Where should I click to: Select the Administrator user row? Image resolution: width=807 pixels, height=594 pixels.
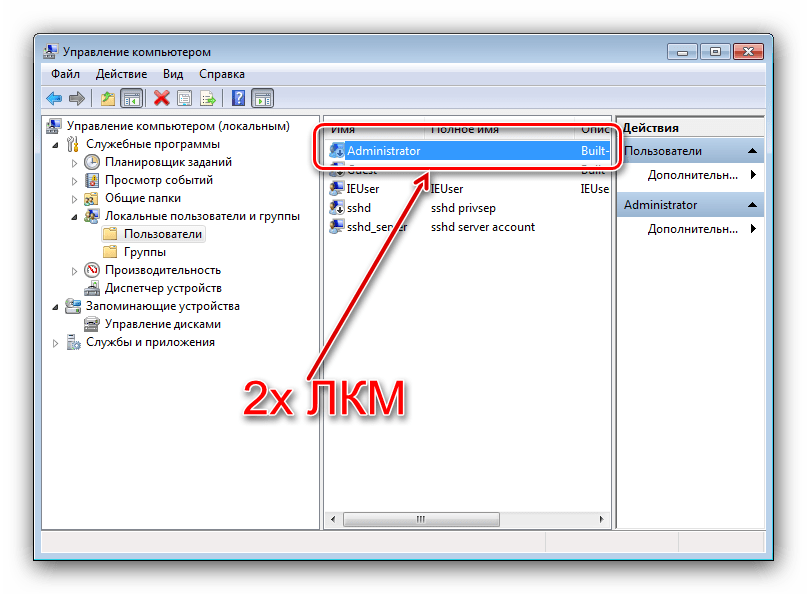tap(468, 150)
